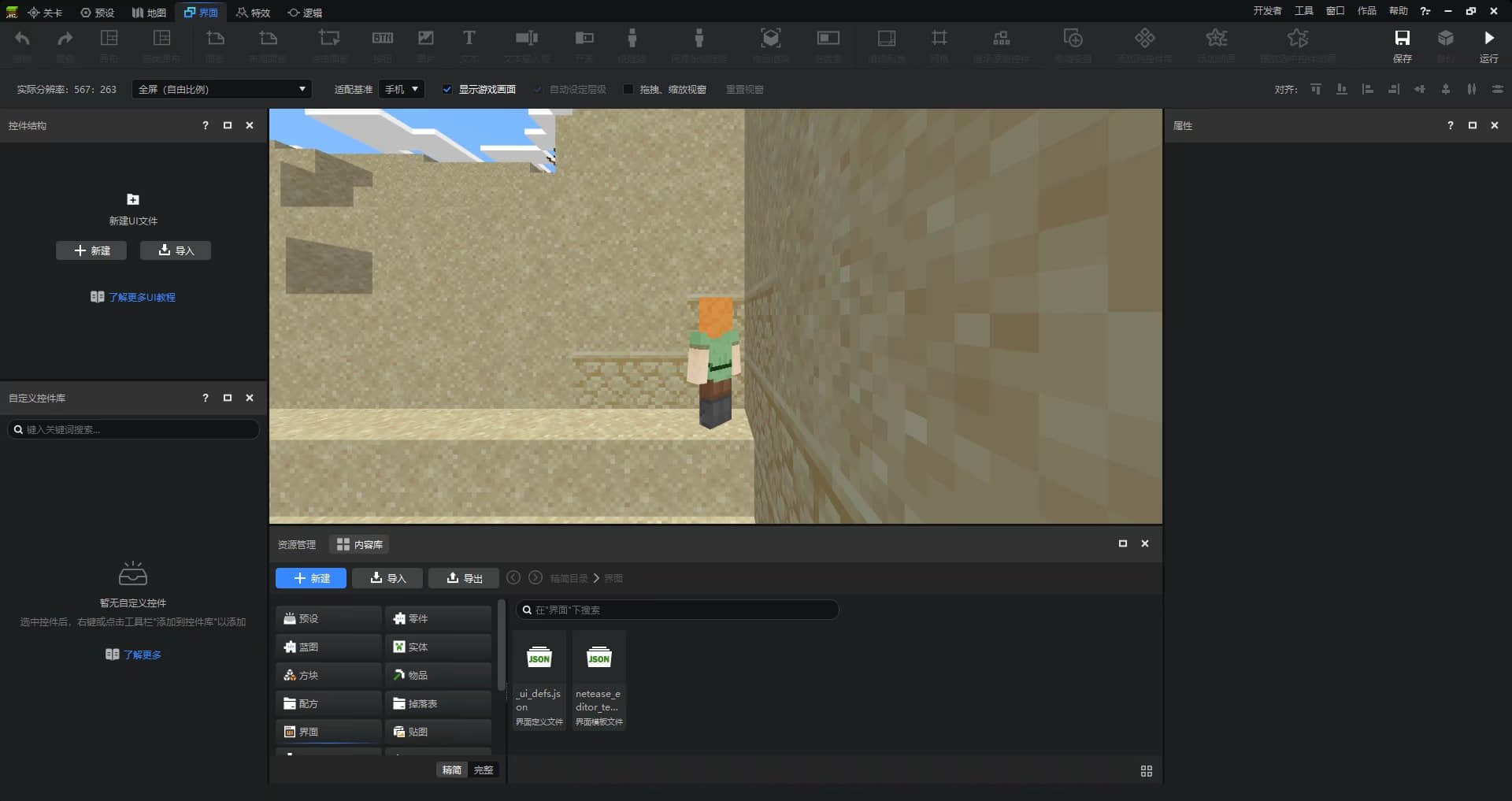Open help for custom widget library panel
The image size is (1512, 801).
(x=206, y=398)
